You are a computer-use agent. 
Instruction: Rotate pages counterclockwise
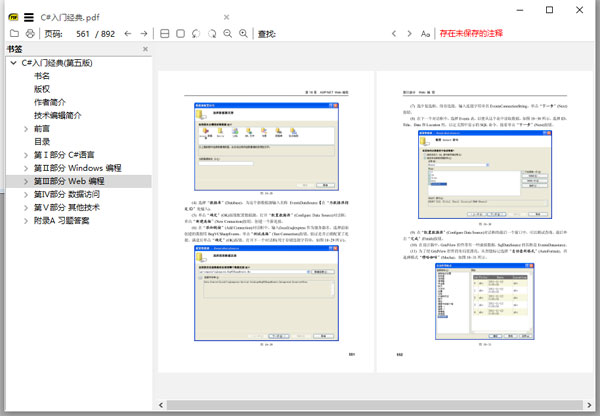196,34
